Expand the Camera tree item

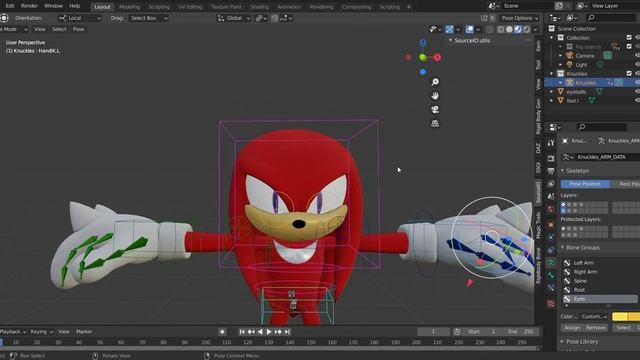pos(560,56)
